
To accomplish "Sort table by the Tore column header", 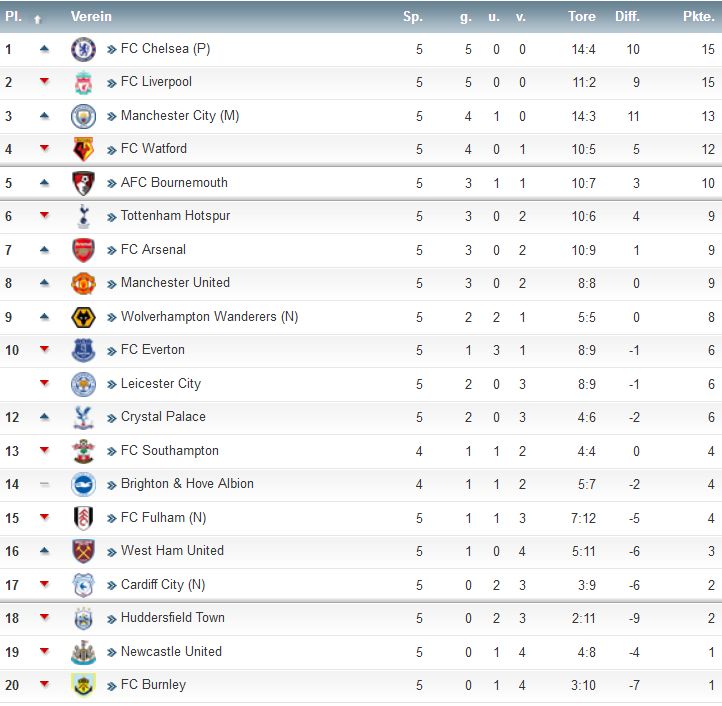I will tap(582, 17).
